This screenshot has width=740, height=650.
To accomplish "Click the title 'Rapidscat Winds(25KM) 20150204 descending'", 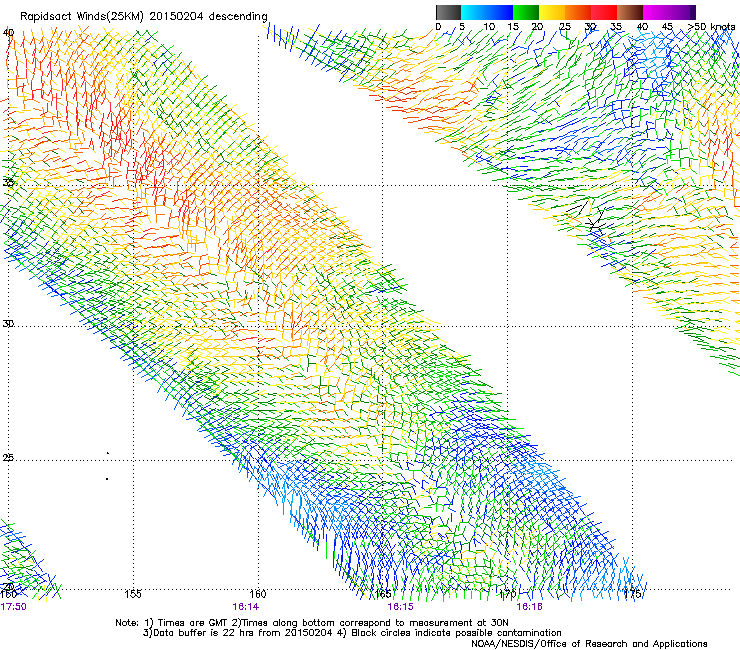I will coord(143,17).
